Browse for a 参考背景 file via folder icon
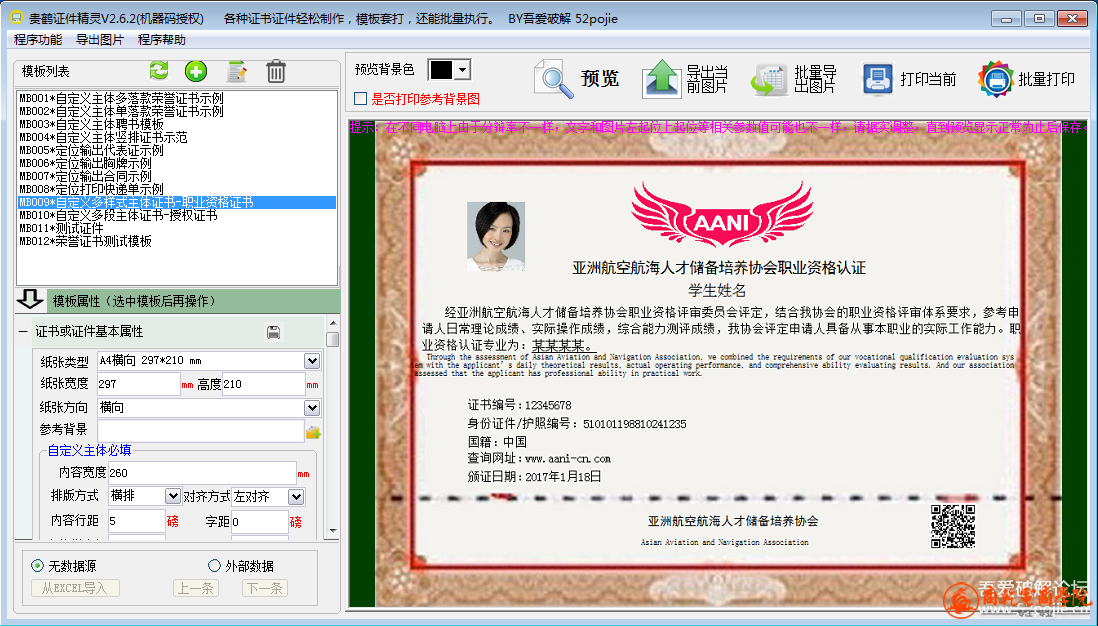The image size is (1098, 626). pos(313,432)
